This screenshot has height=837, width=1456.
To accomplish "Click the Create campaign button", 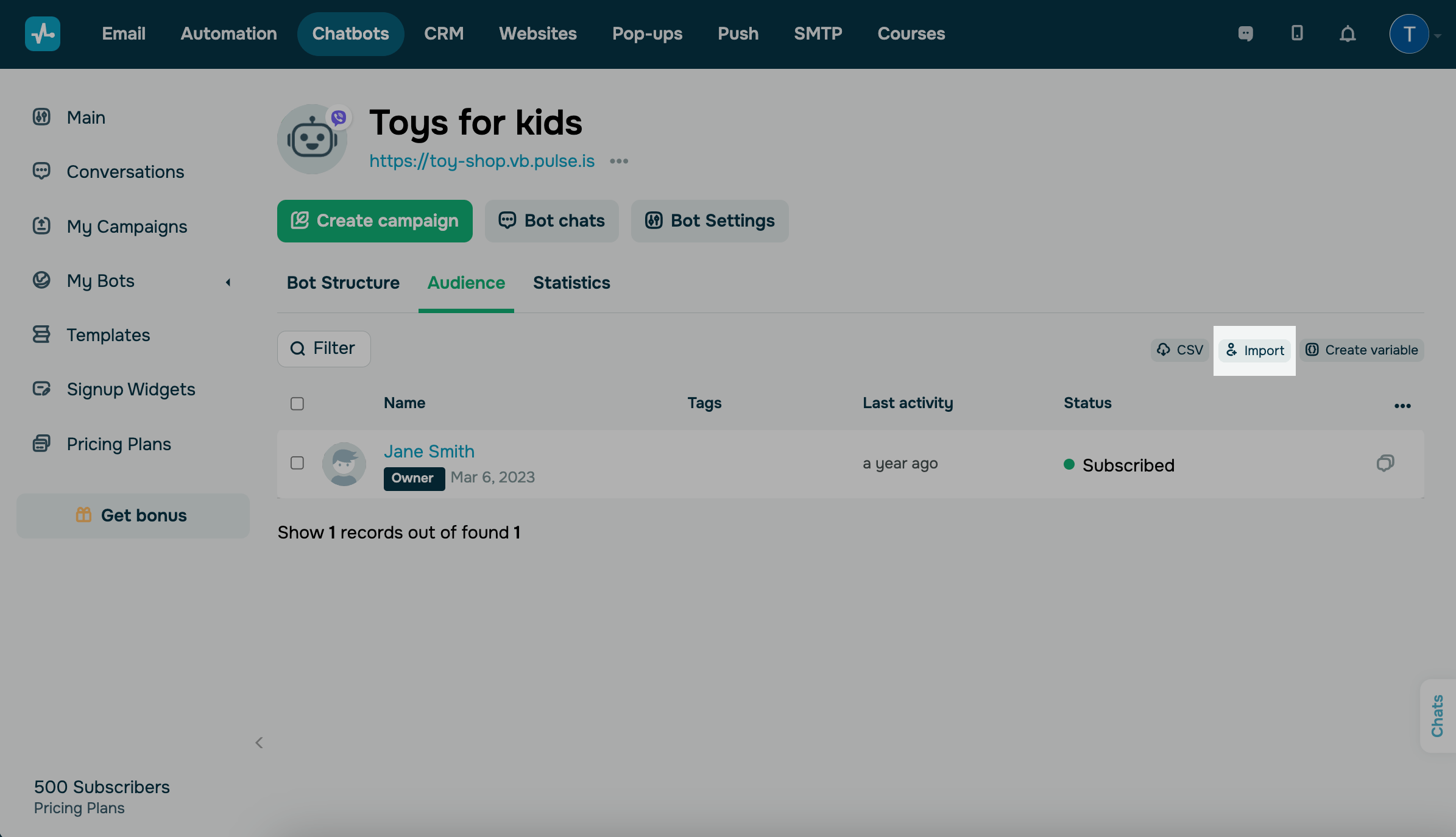I will click(375, 221).
